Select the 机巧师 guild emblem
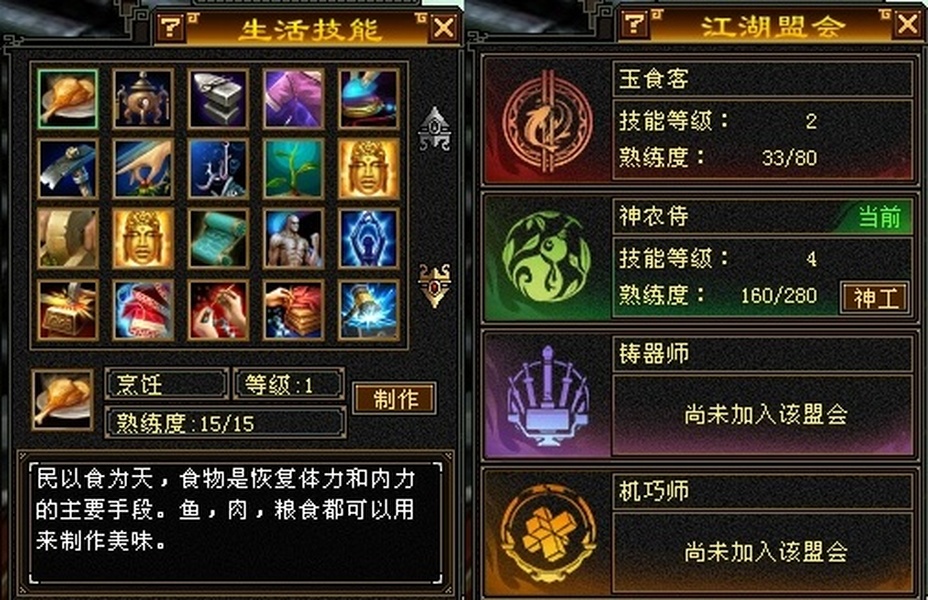This screenshot has height=600, width=928. click(547, 533)
